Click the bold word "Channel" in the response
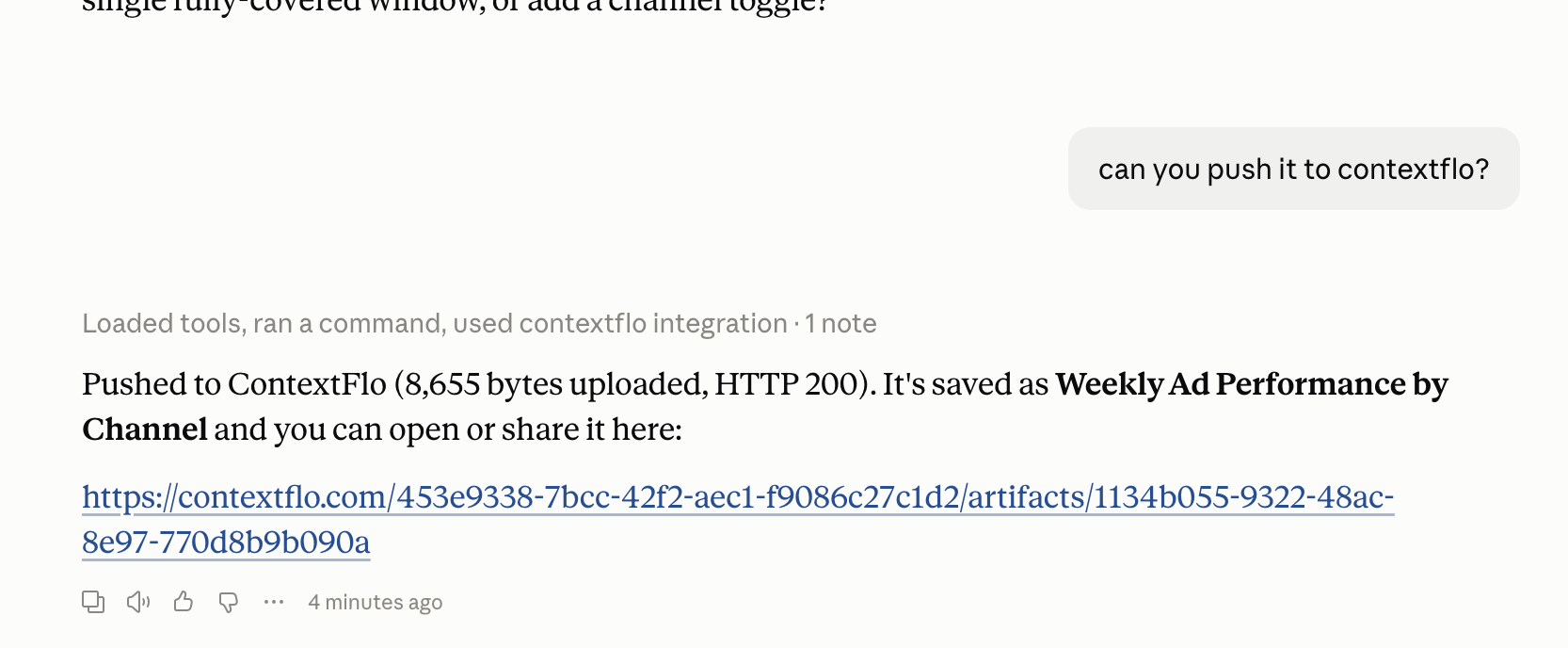 145,429
